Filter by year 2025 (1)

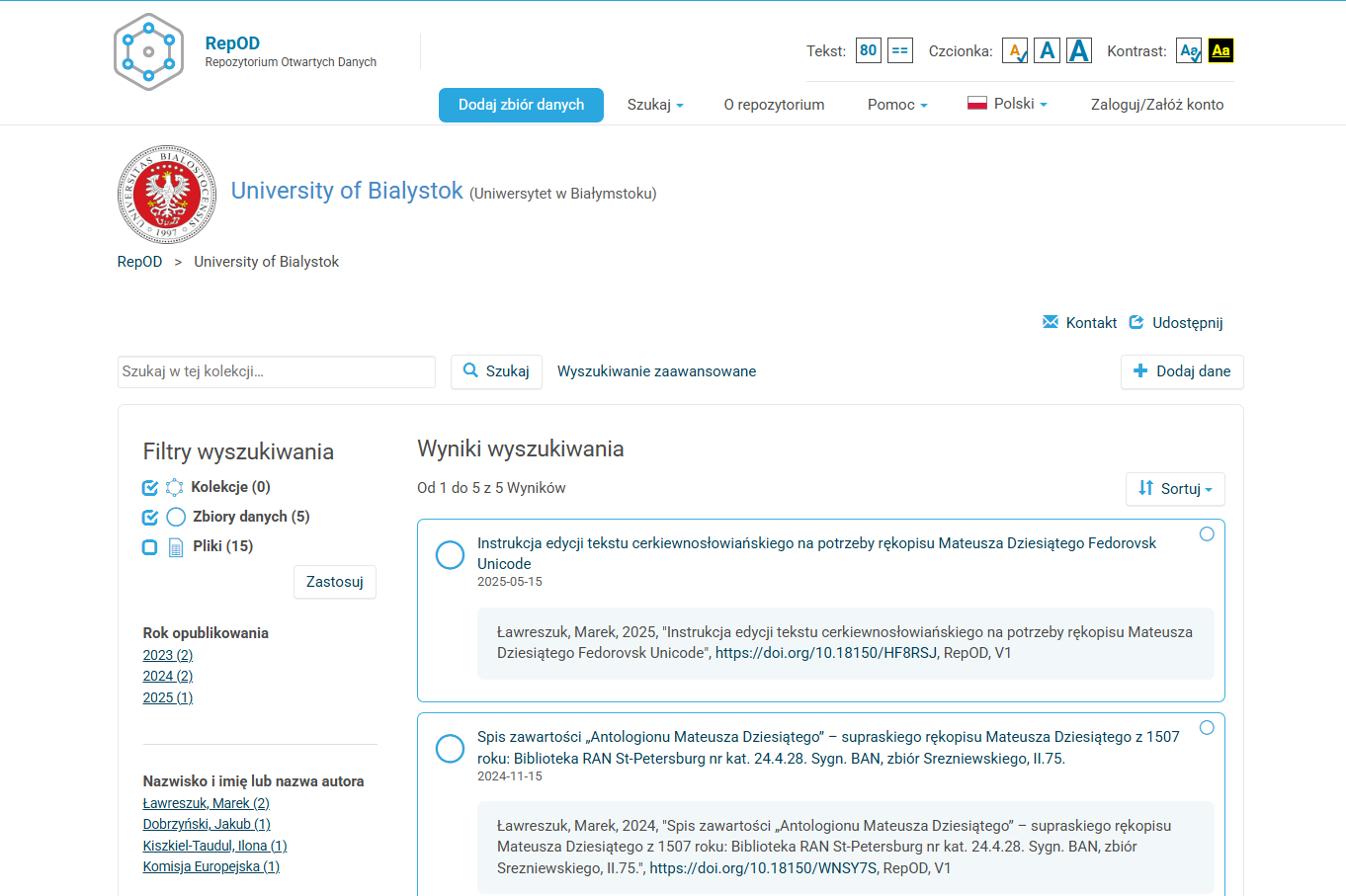pos(168,697)
